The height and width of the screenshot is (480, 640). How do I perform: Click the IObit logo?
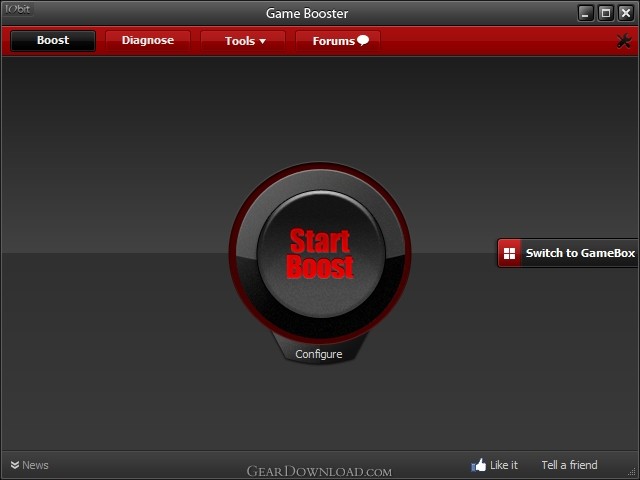pos(18,10)
